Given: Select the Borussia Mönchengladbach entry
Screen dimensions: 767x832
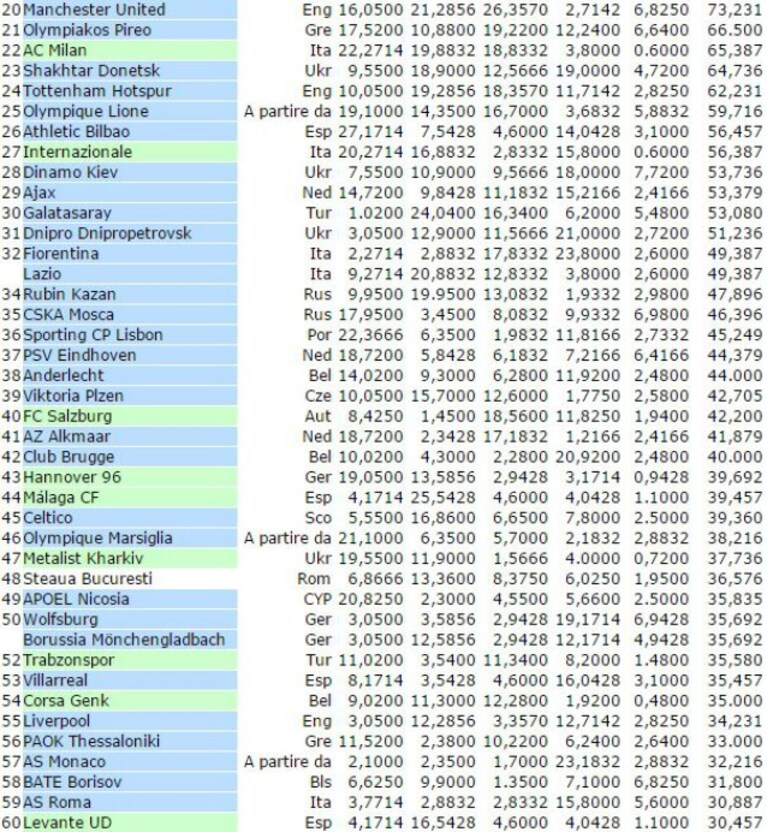Looking at the screenshot, I should pyautogui.click(x=124, y=639).
